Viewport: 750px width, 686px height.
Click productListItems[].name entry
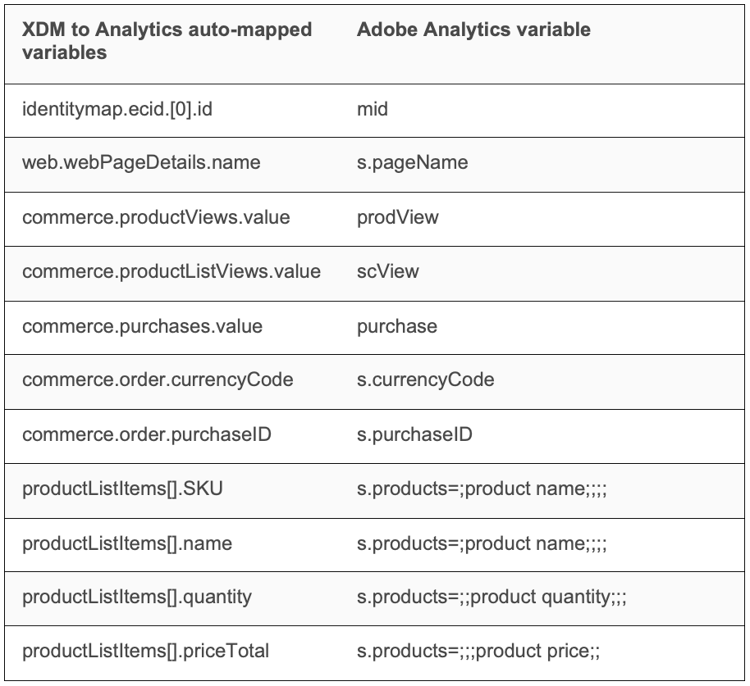127,544
